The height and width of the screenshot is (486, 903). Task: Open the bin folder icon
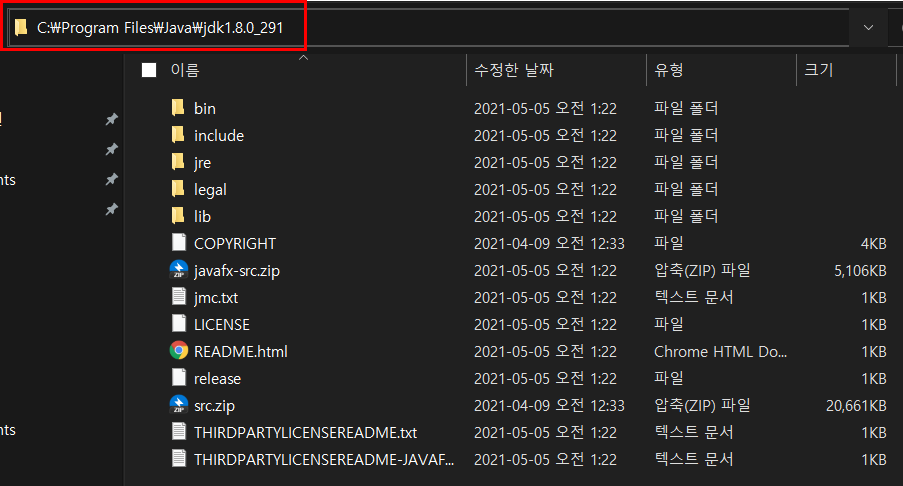(x=178, y=108)
